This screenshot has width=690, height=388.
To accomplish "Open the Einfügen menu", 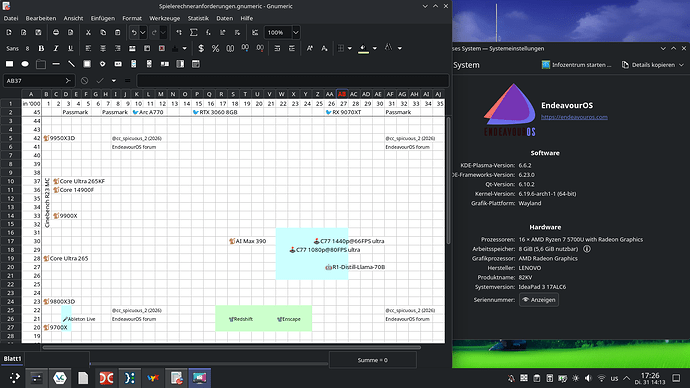I will pos(103,18).
